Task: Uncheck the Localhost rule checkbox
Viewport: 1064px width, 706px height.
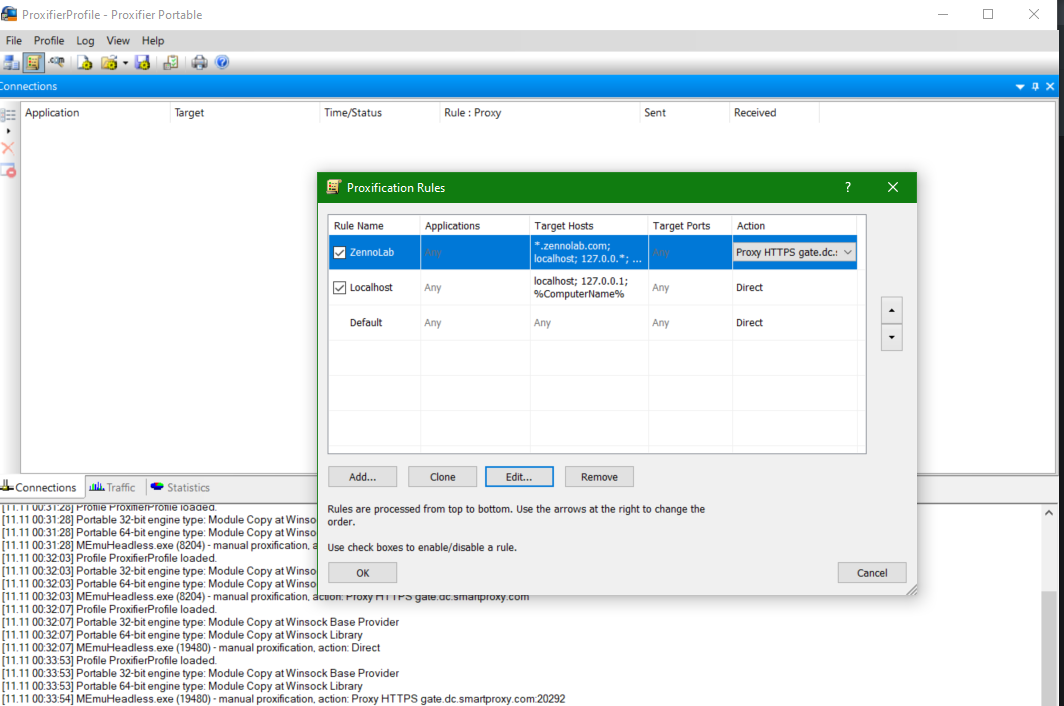Action: (340, 288)
